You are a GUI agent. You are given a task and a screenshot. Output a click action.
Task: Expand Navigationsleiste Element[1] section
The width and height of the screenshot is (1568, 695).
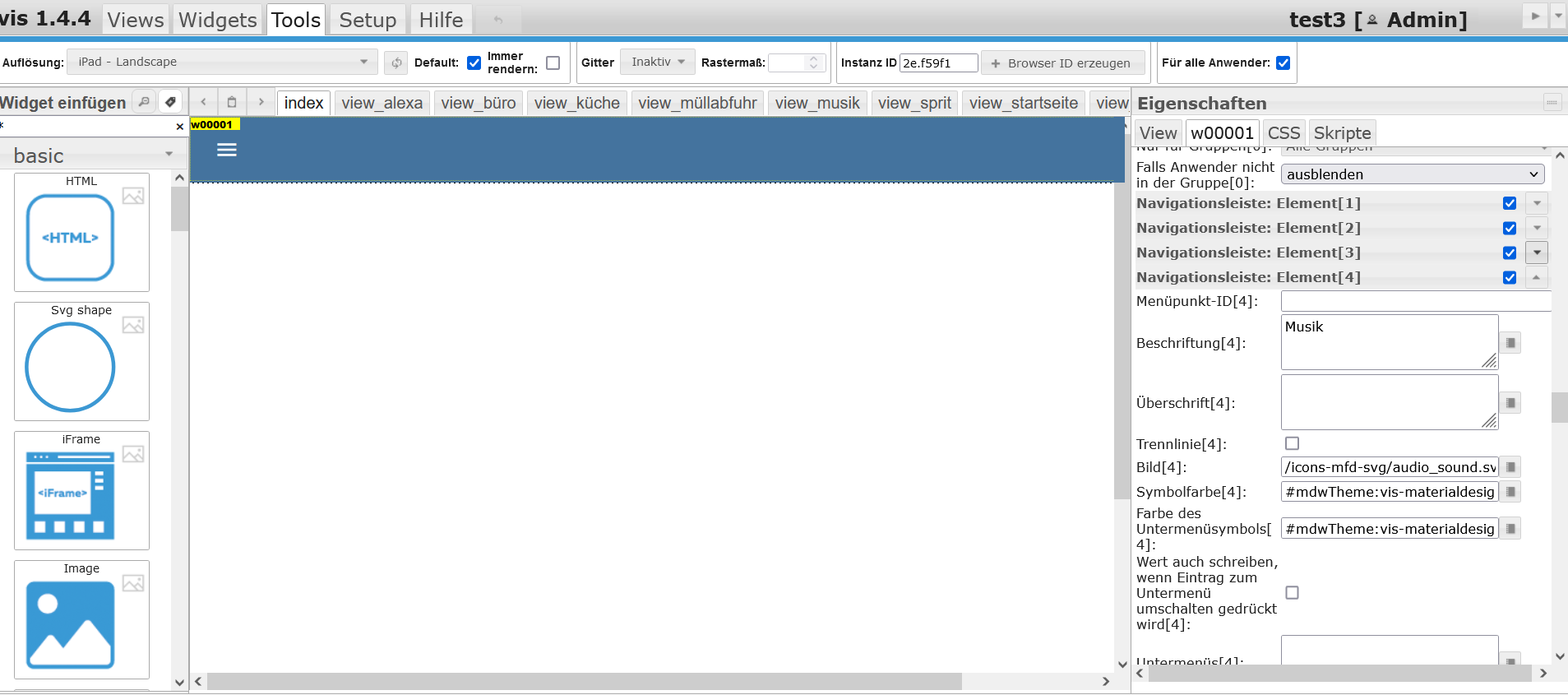(x=1537, y=203)
